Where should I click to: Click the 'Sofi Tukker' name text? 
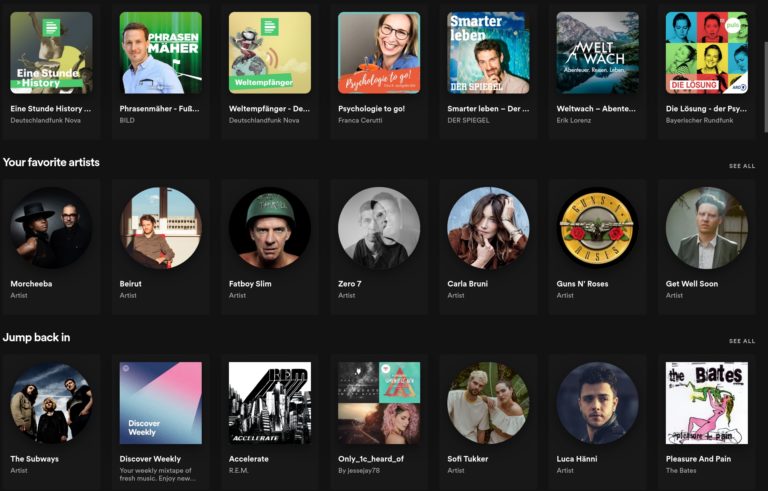(467, 459)
